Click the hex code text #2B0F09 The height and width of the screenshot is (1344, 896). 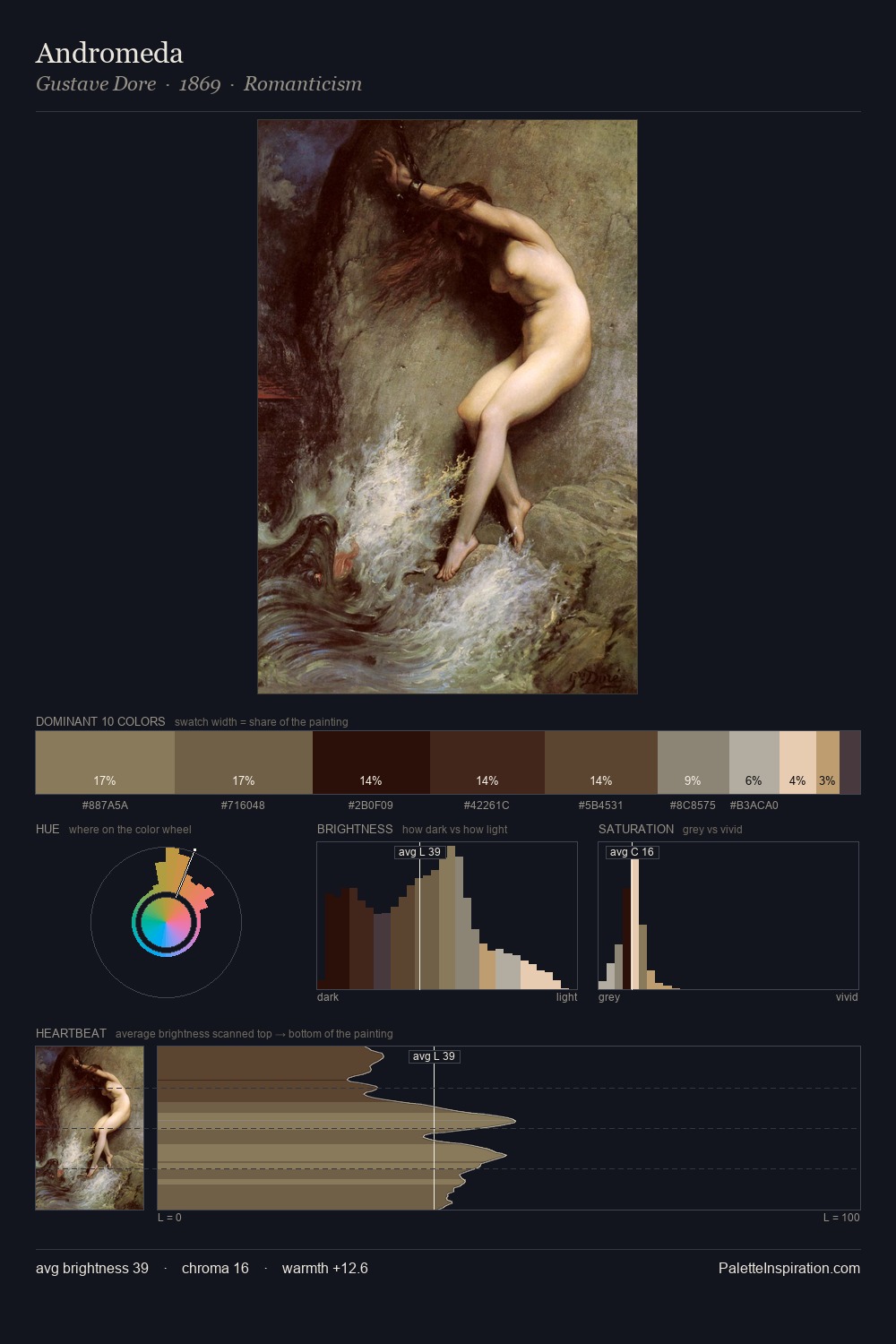click(371, 805)
